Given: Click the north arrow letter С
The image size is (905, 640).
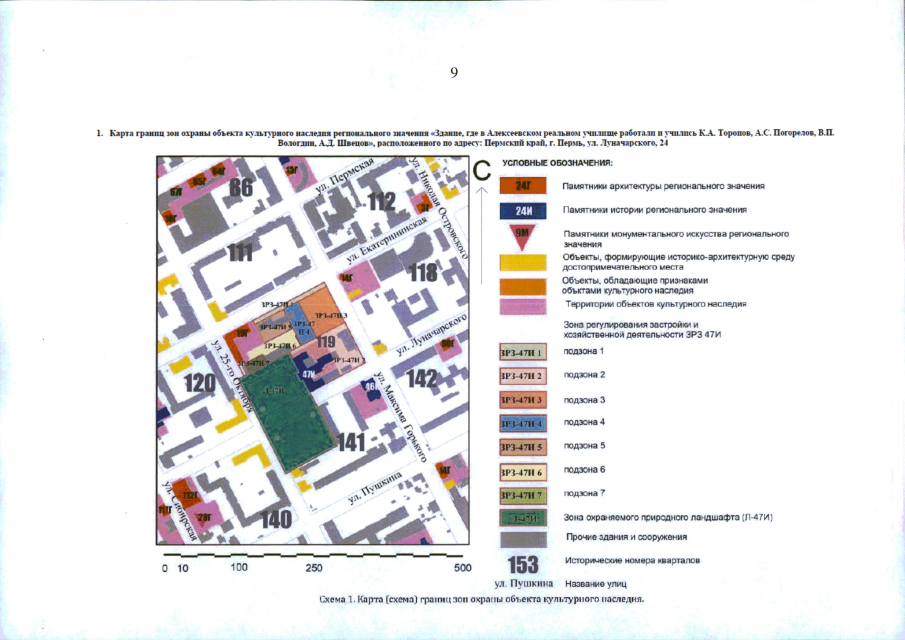Looking at the screenshot, I should (481, 171).
